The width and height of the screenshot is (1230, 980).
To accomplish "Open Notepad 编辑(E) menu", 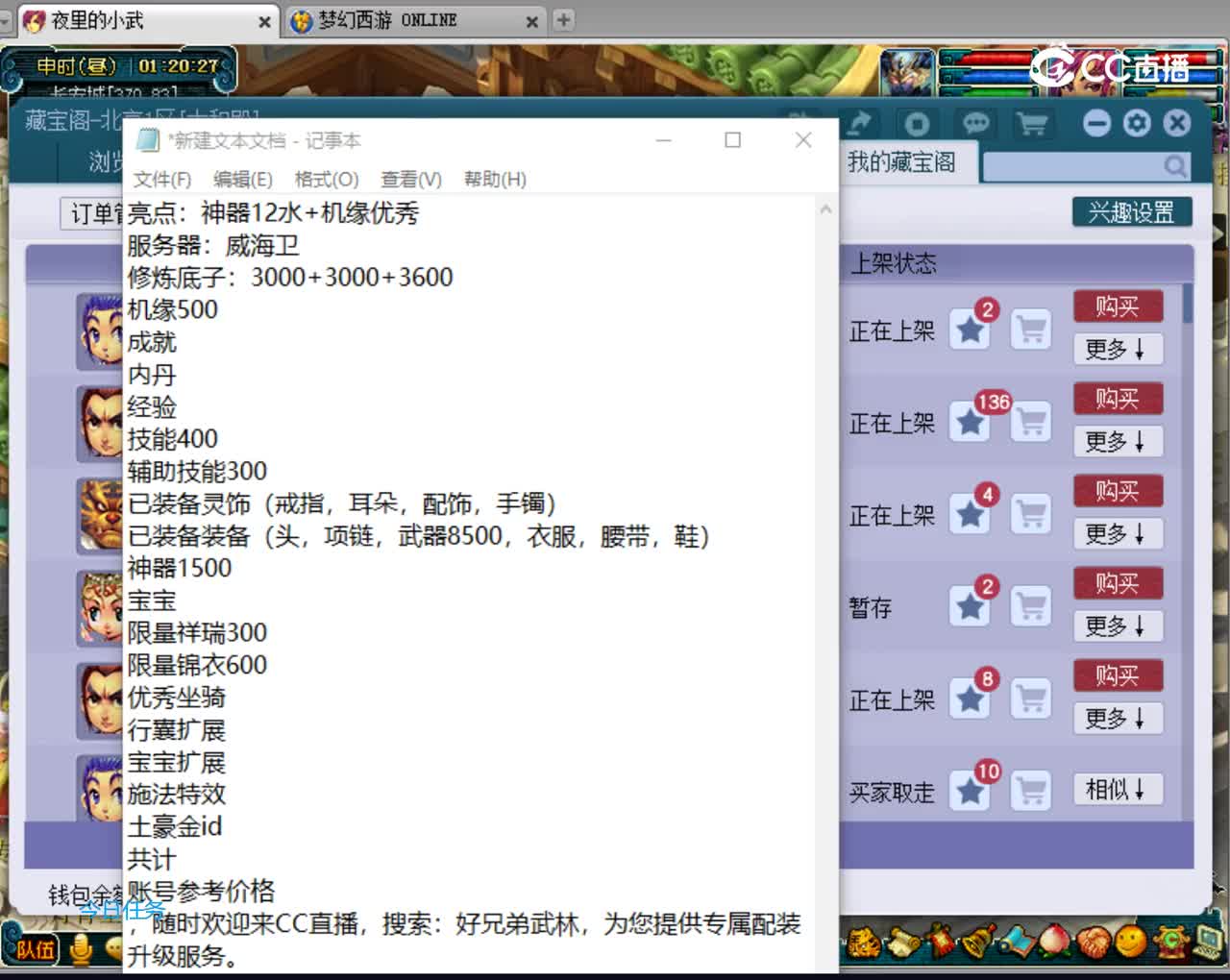I will tap(242, 180).
